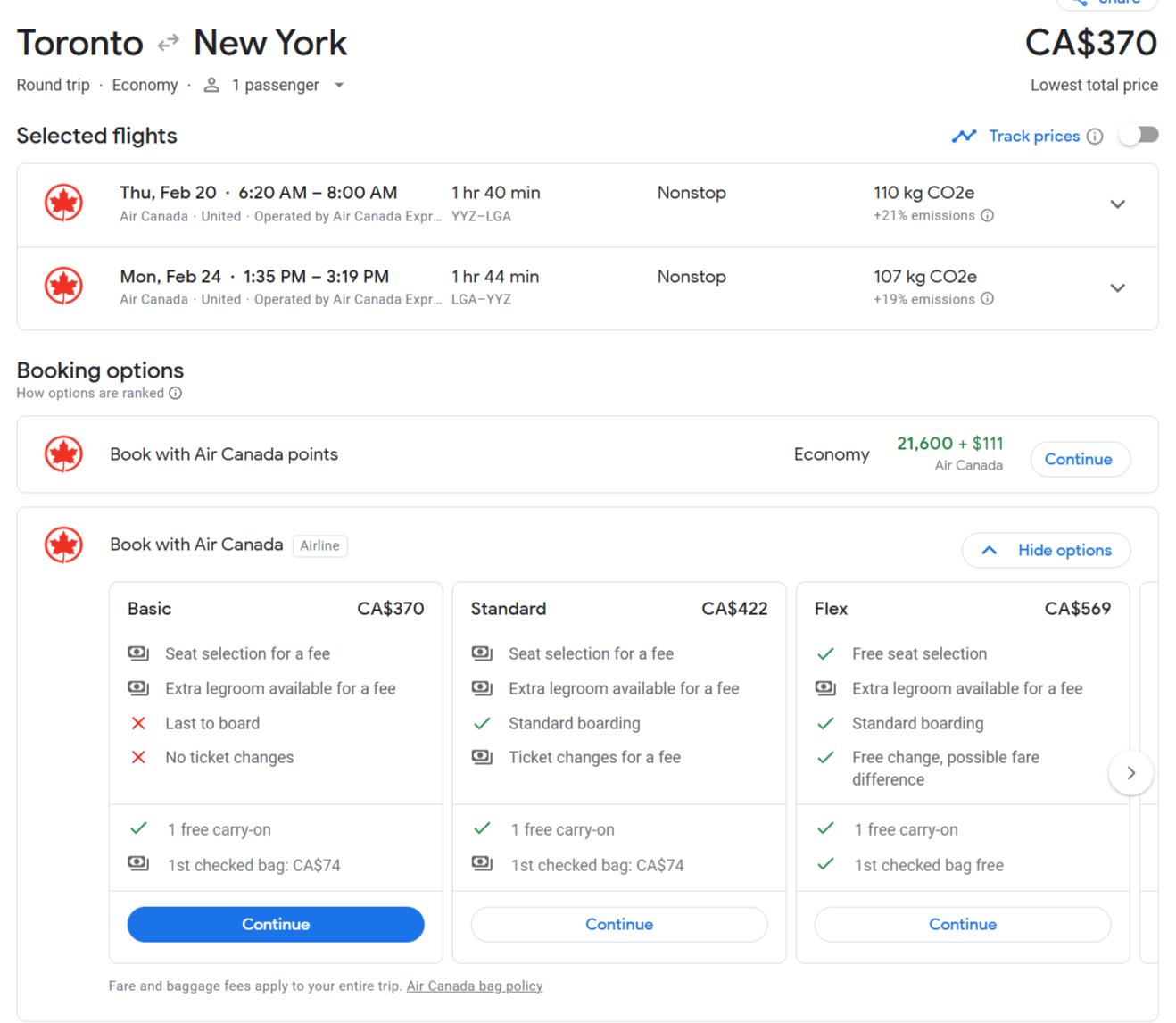
Task: Click the Track prices info icon
Action: point(1095,137)
